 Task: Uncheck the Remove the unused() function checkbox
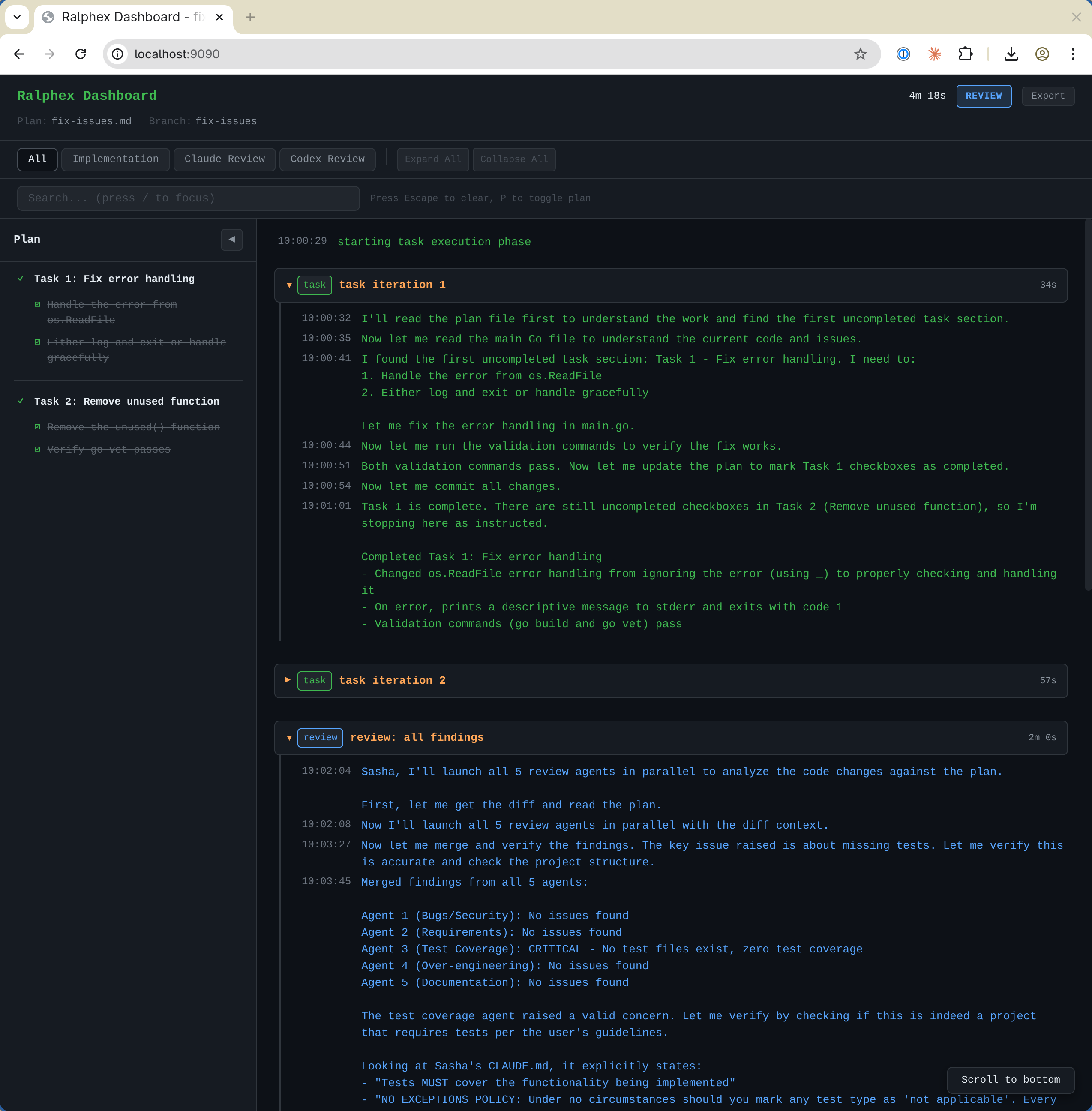click(38, 427)
